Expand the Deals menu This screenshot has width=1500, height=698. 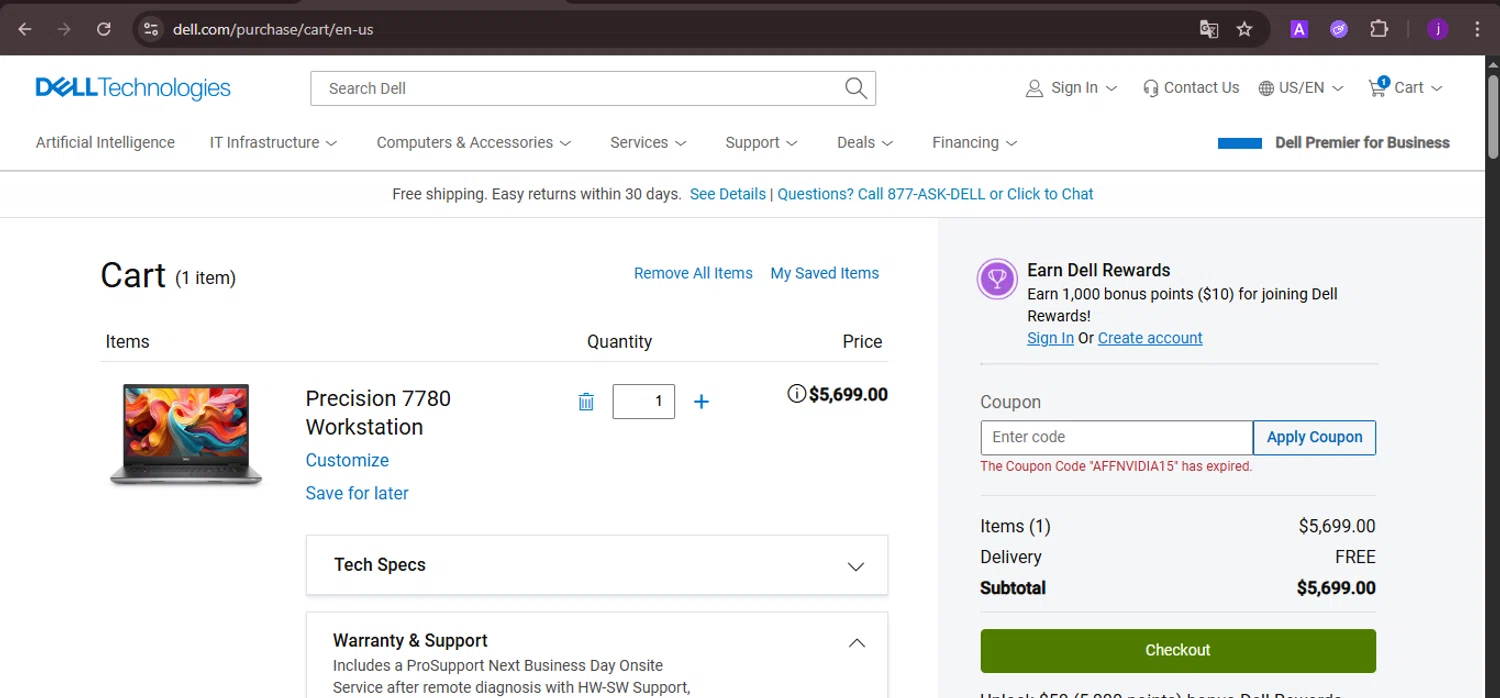[865, 142]
